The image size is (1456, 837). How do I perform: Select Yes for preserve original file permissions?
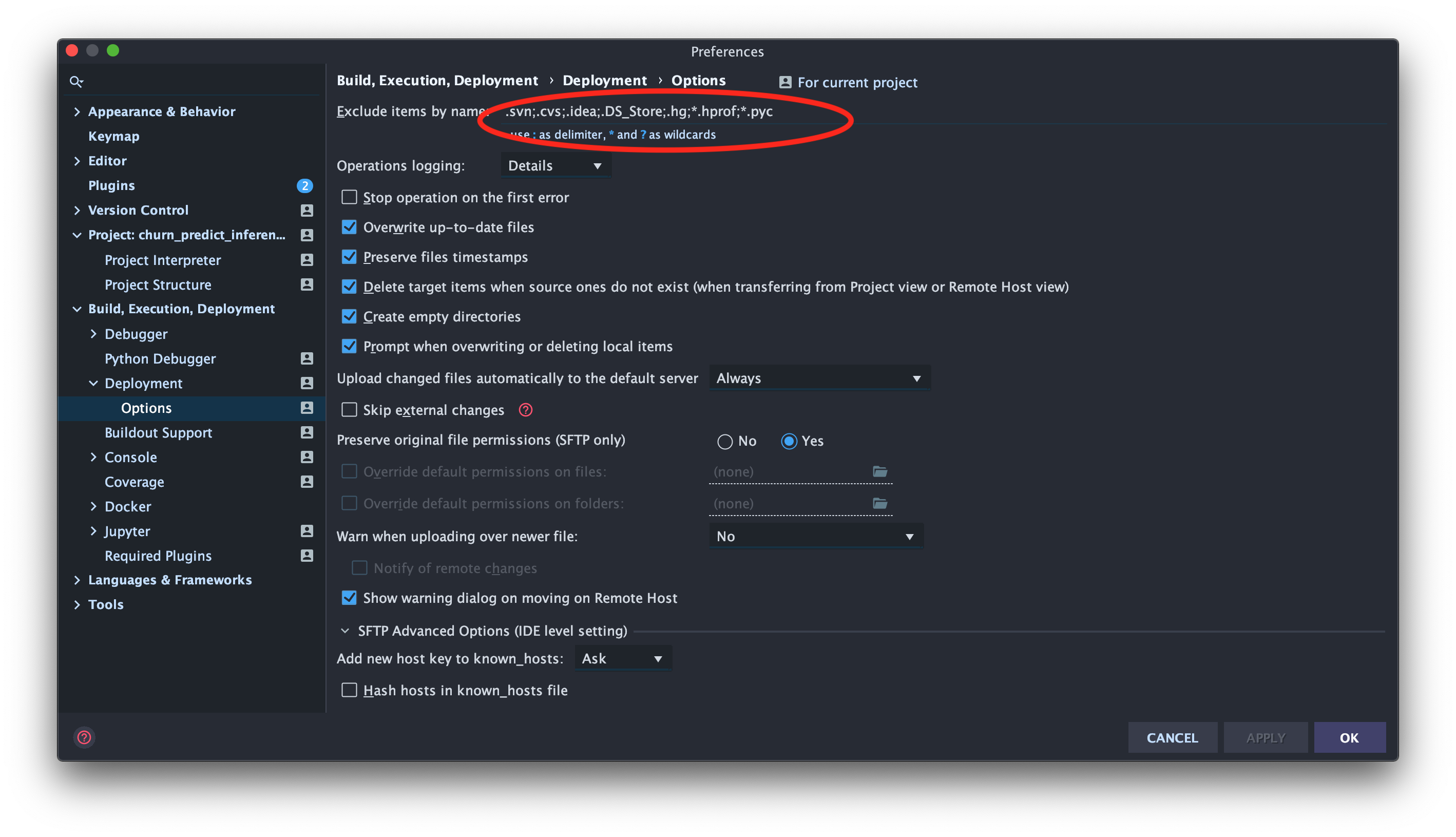coord(790,440)
